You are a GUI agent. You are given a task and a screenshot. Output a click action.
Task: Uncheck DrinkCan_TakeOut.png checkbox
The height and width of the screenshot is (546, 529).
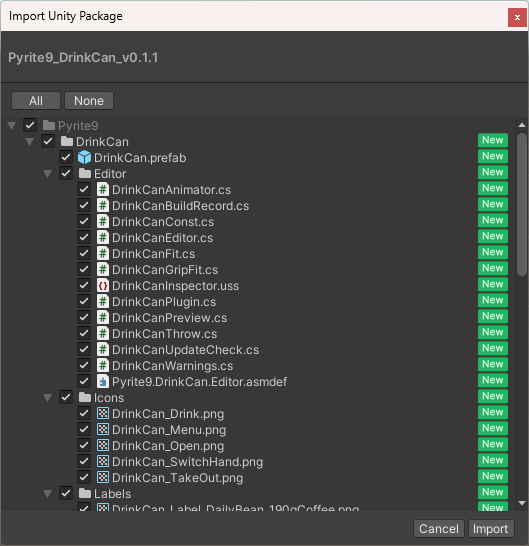click(84, 477)
